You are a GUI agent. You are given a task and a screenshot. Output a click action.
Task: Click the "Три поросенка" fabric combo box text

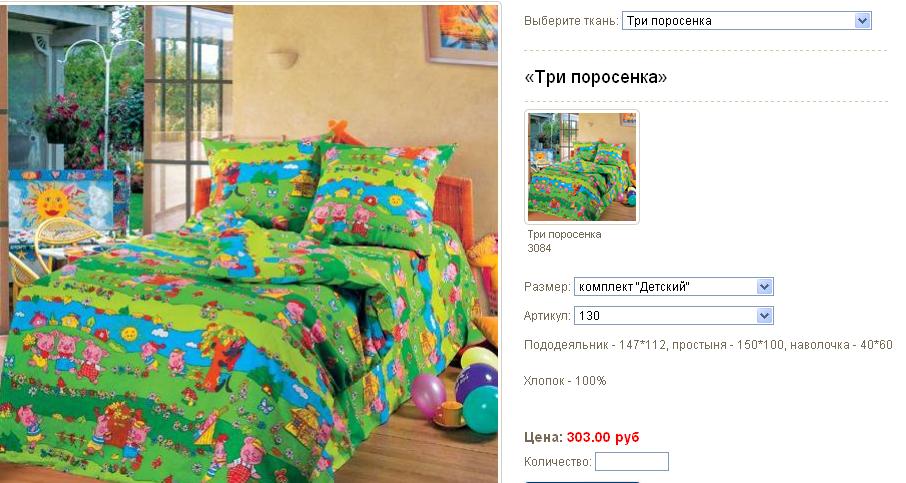point(669,21)
